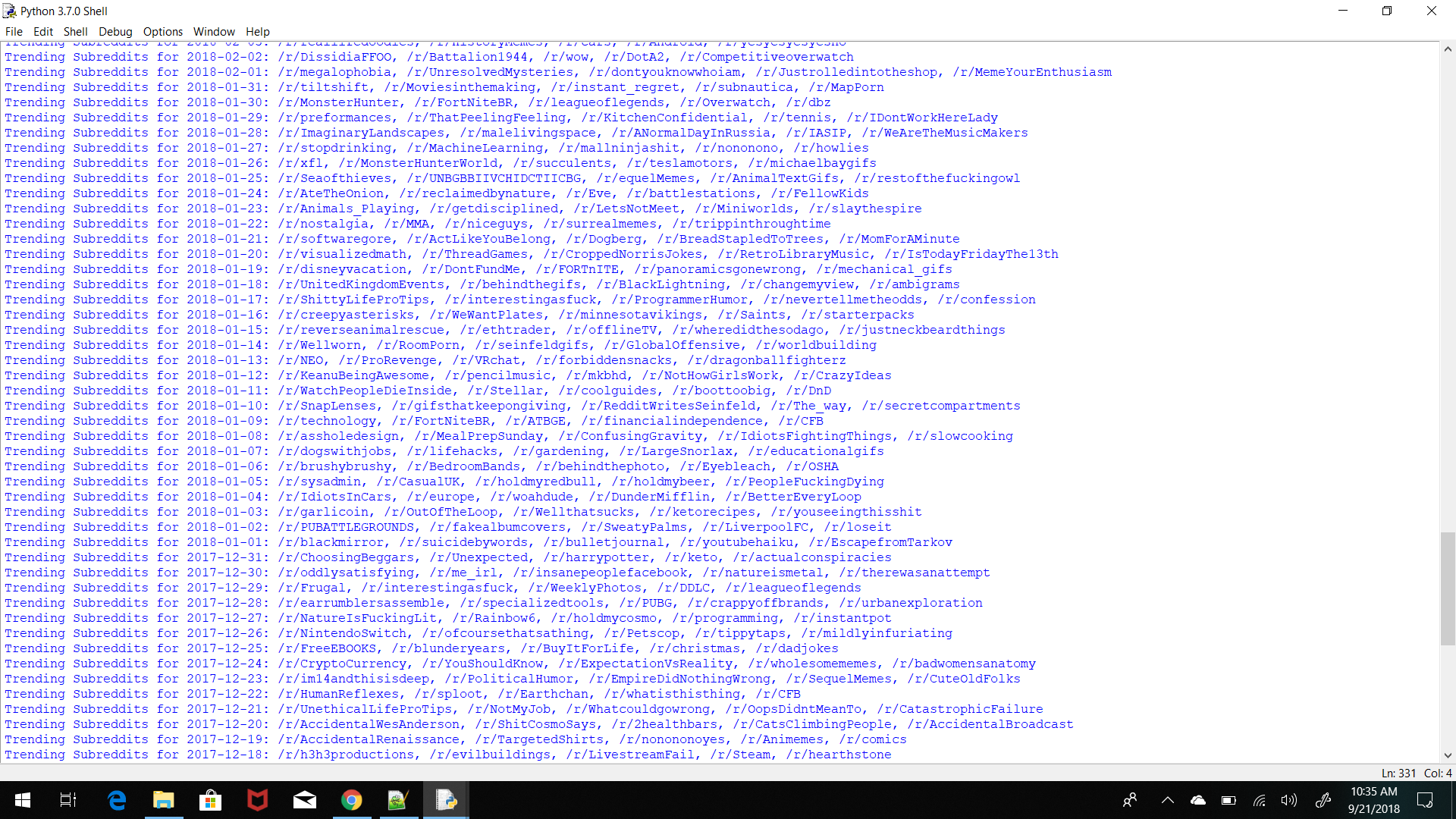This screenshot has width=1456, height=819.
Task: Click scrollbar down arrow
Action: tap(1448, 755)
